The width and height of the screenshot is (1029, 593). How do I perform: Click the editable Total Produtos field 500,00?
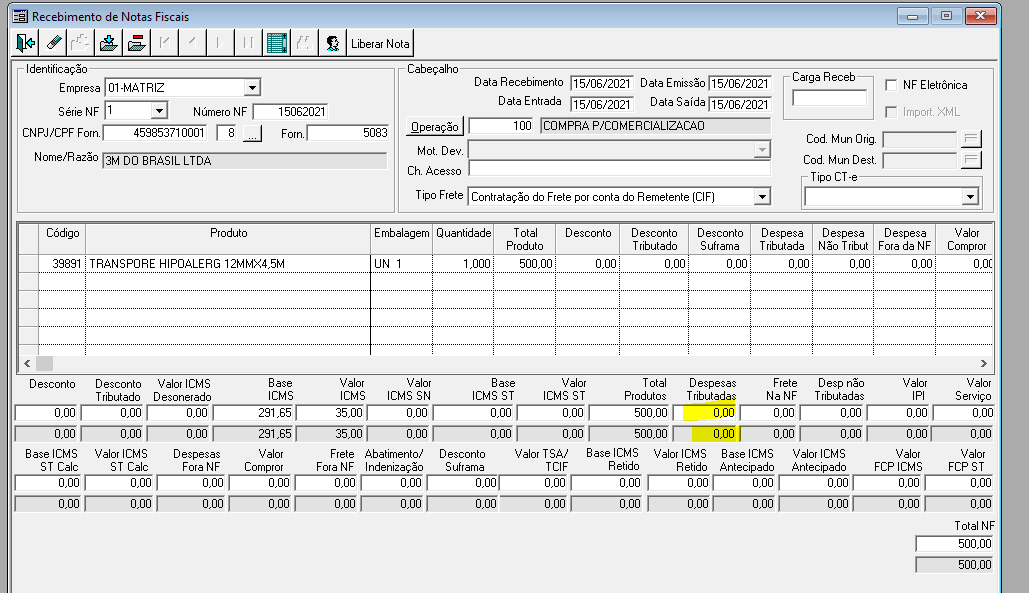(x=629, y=413)
